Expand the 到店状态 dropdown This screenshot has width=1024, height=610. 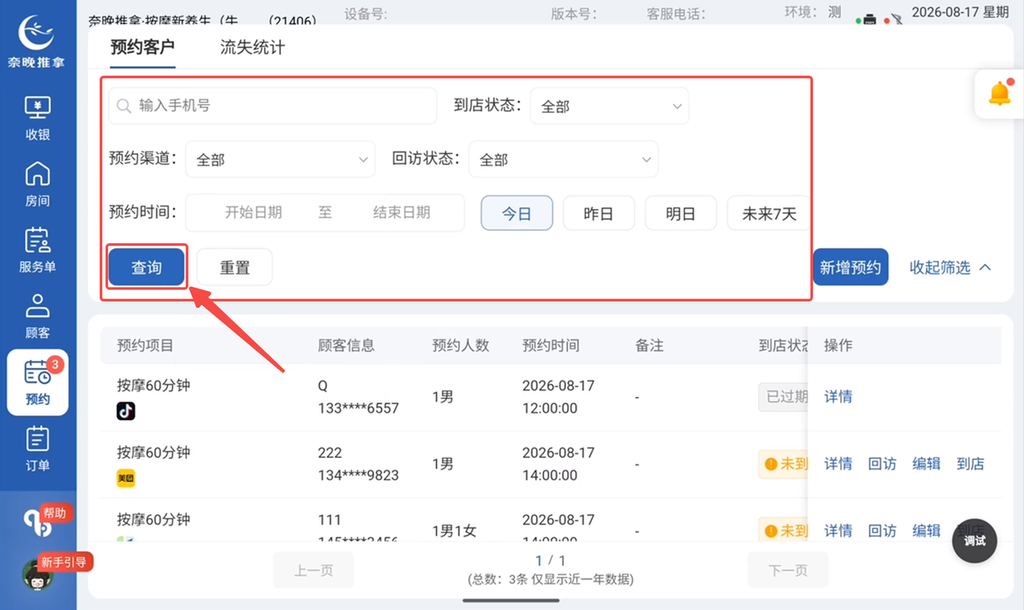(609, 106)
